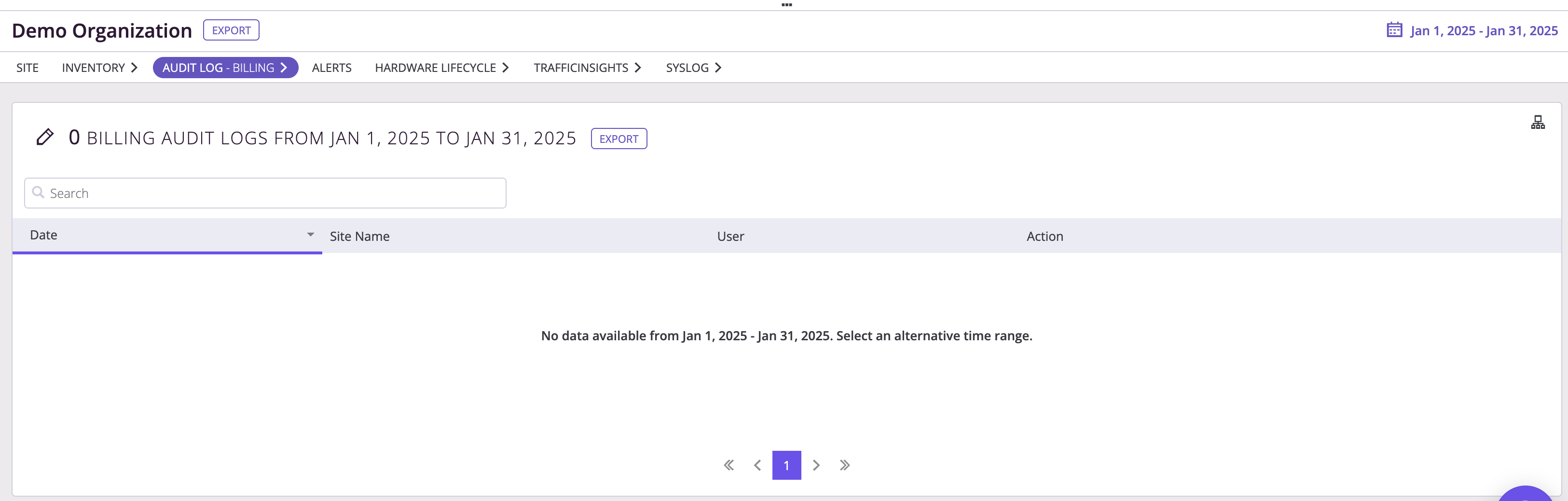This screenshot has width=1568, height=501.
Task: Expand the Hardware Lifecycle chevron
Action: [505, 68]
